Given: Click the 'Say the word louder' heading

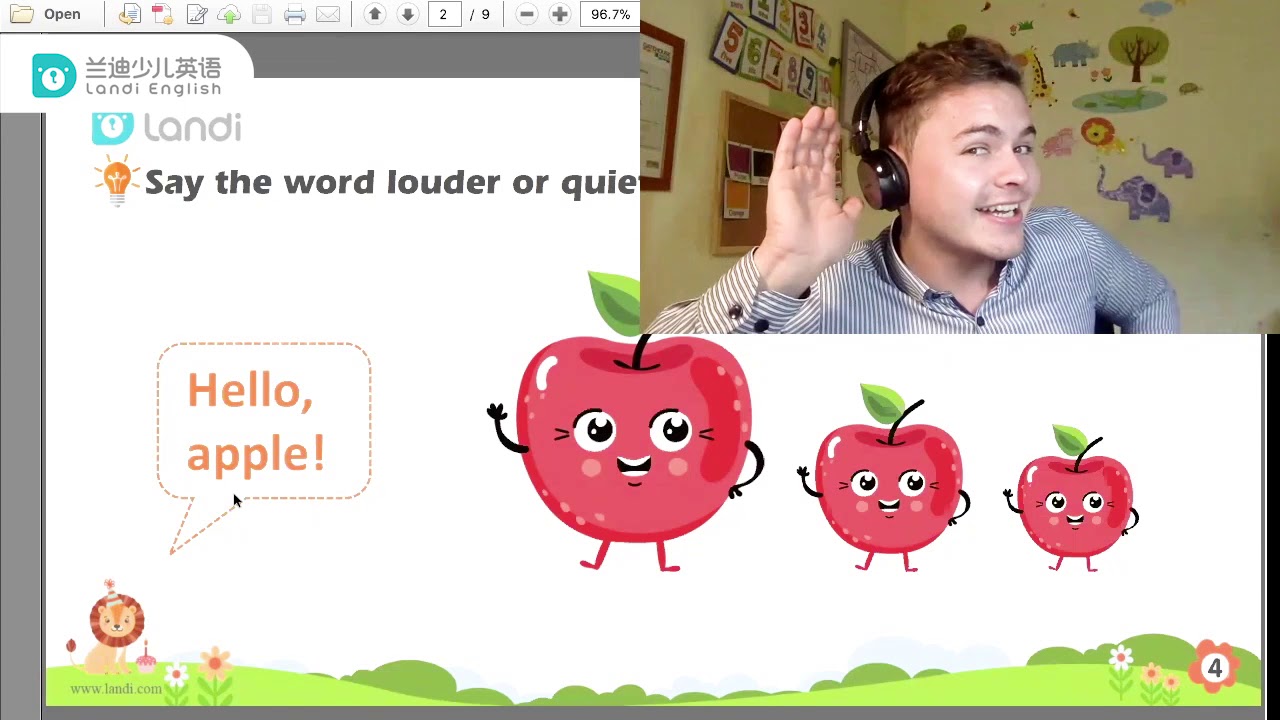Looking at the screenshot, I should pos(392,182).
